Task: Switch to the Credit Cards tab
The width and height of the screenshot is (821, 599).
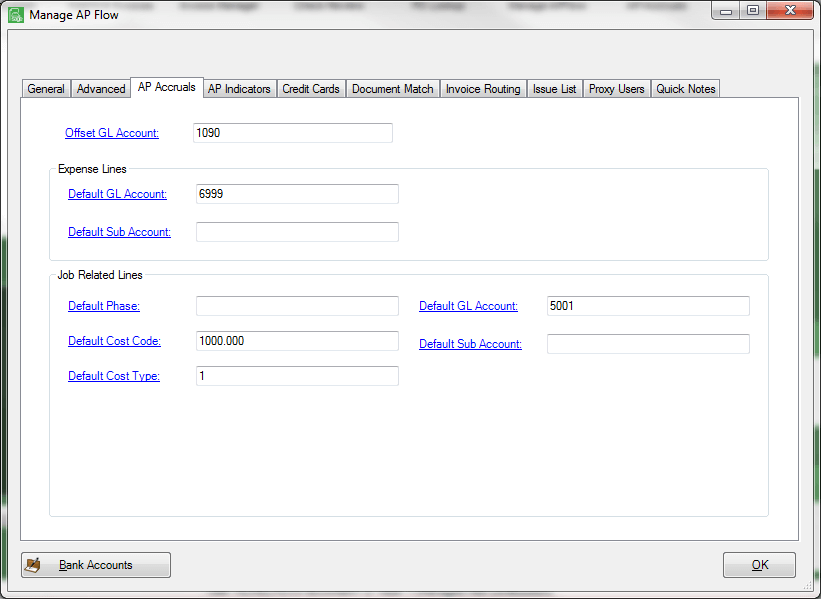Action: (310, 88)
